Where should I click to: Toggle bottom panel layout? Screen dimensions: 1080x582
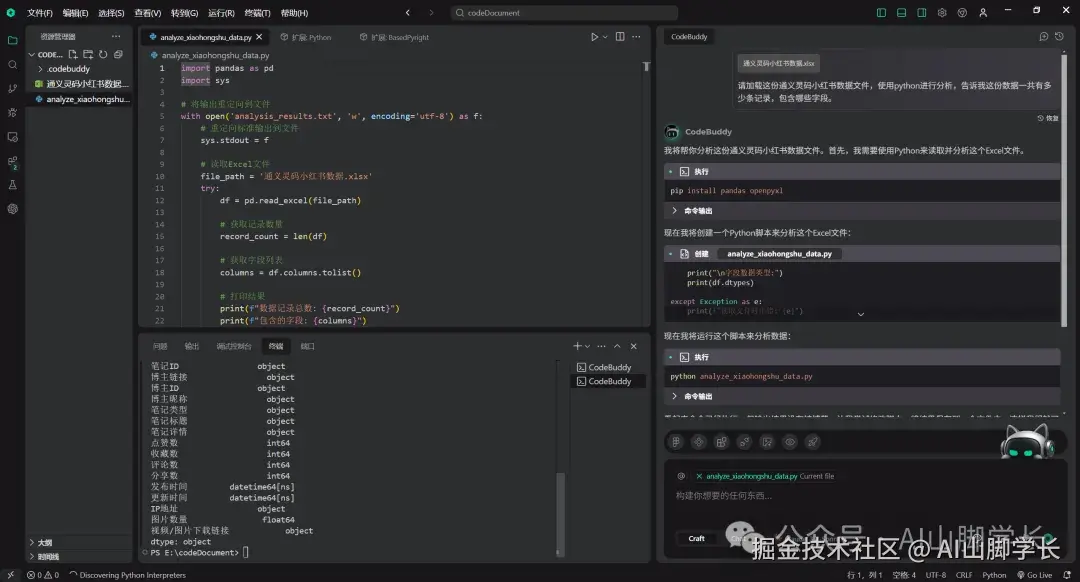[x=901, y=12]
